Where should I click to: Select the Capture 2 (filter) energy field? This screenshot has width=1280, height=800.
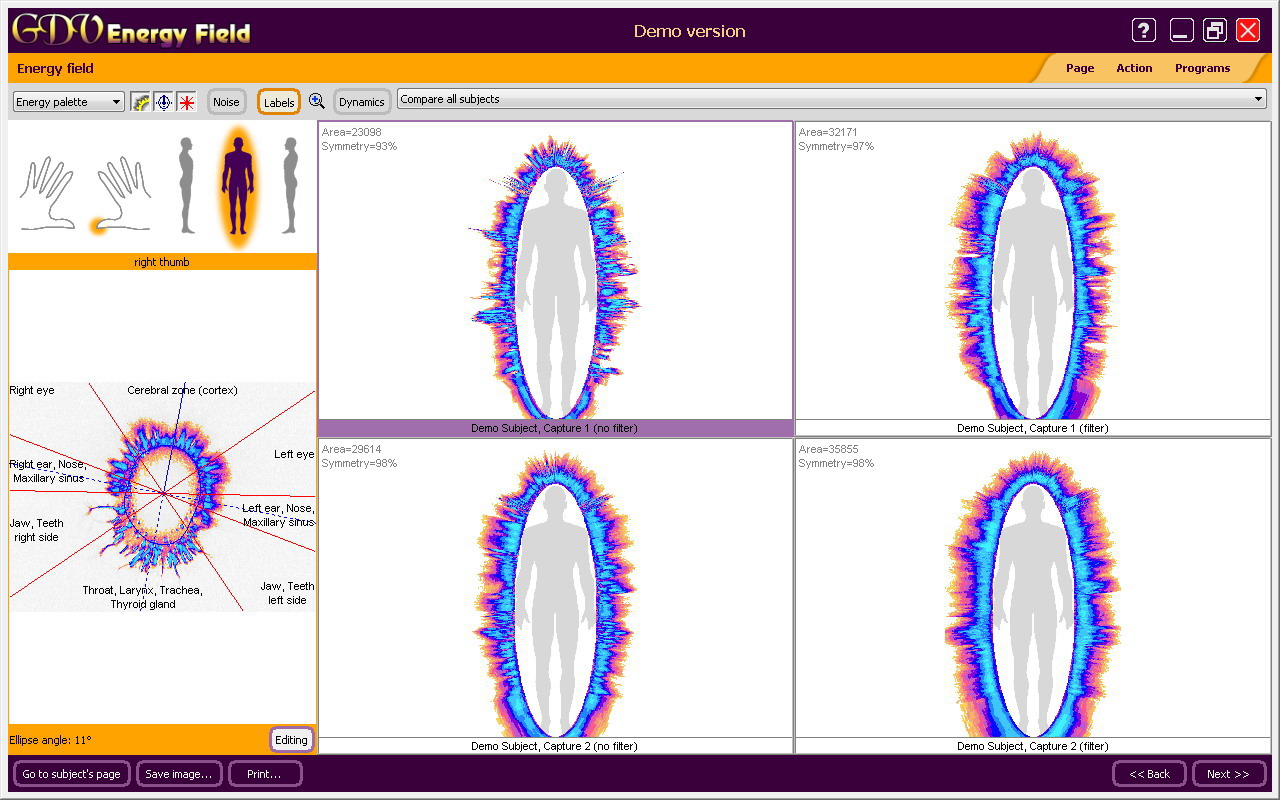1033,596
